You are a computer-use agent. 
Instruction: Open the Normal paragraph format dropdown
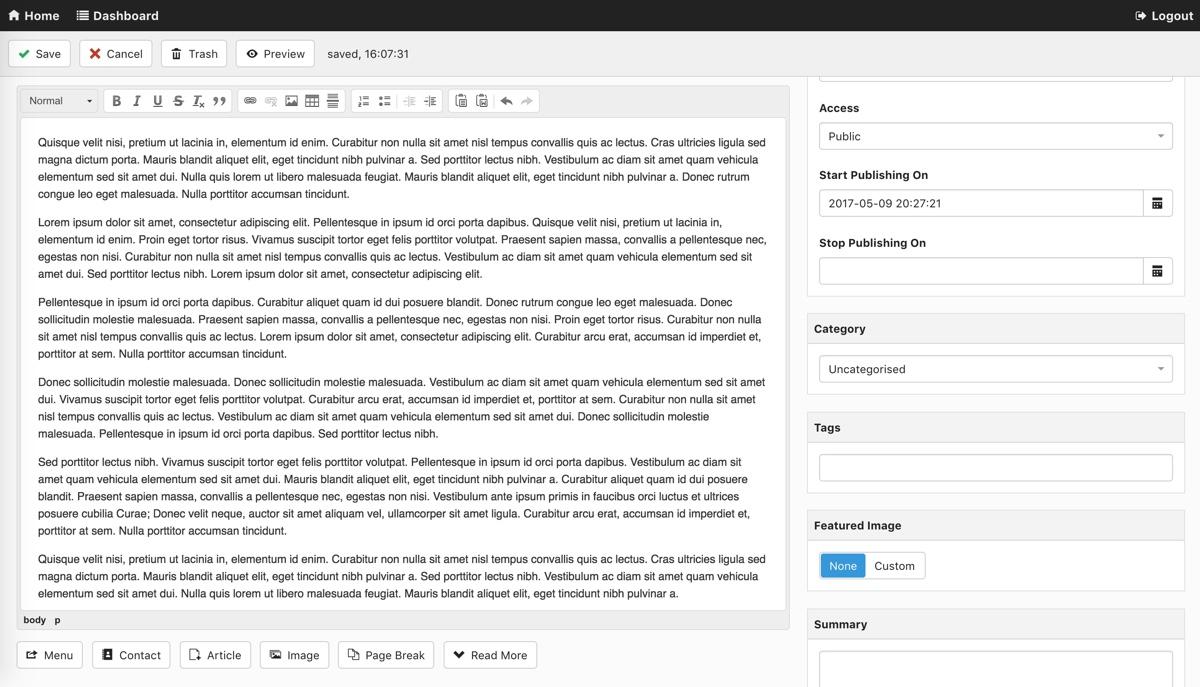click(x=61, y=101)
